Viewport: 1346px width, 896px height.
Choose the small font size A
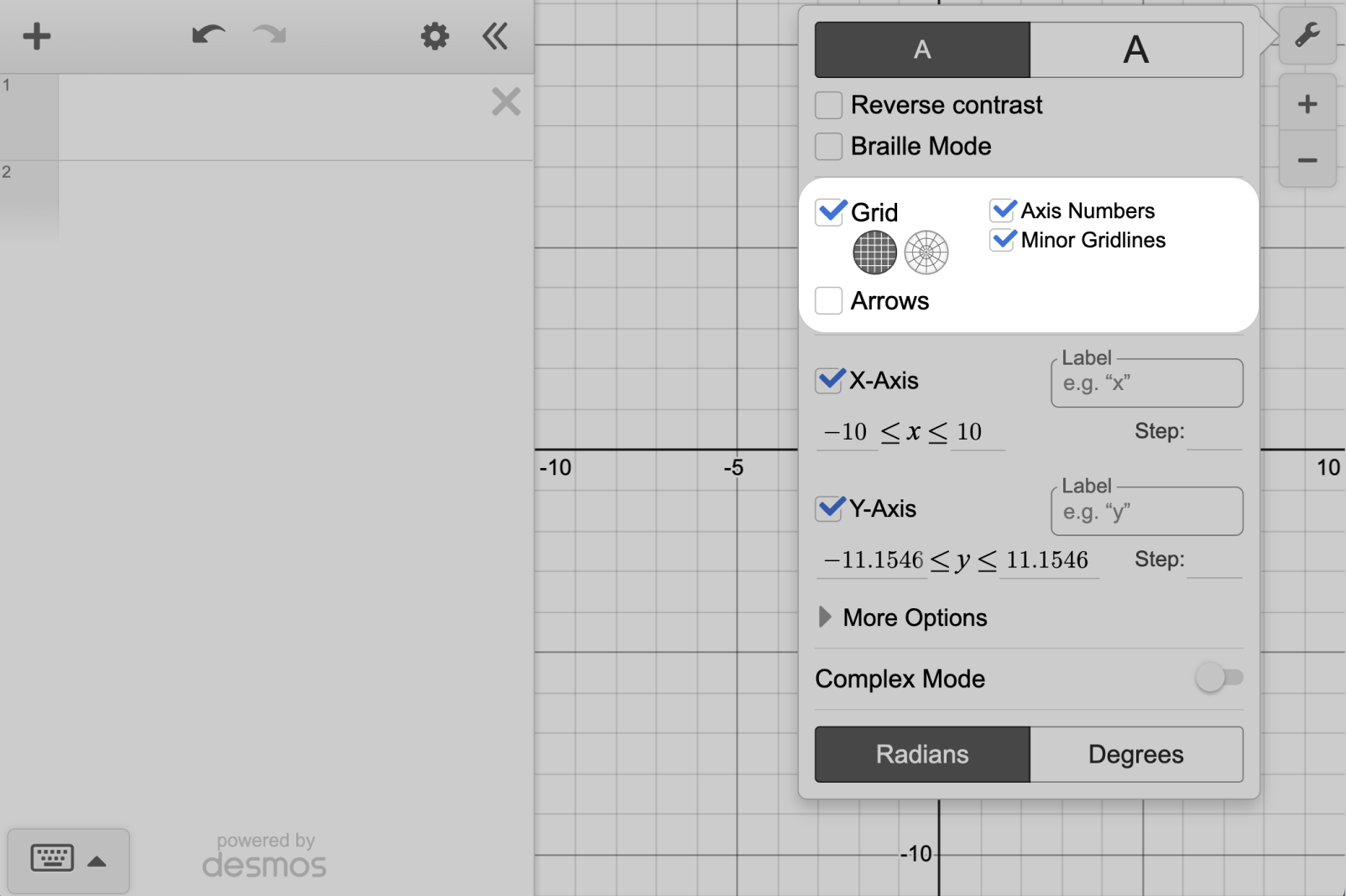click(922, 49)
